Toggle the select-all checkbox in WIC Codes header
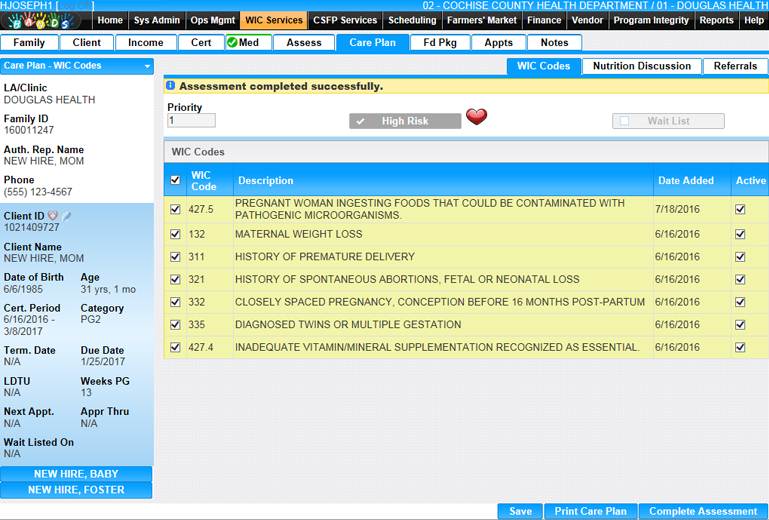Viewport: 769px width, 520px height. click(176, 181)
